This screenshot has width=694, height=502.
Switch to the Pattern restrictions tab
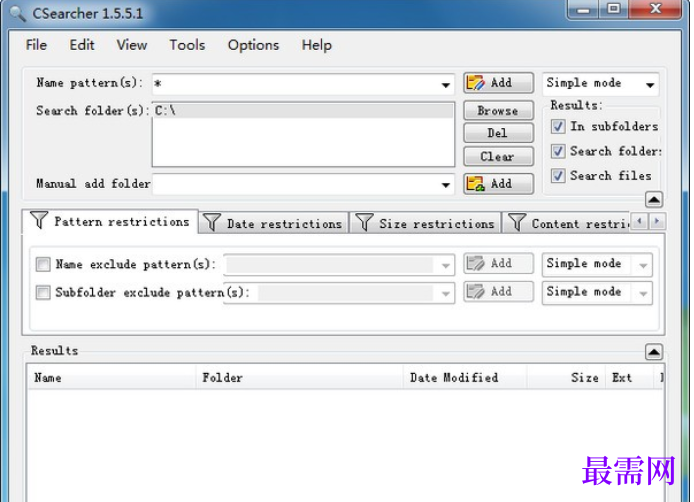110,221
